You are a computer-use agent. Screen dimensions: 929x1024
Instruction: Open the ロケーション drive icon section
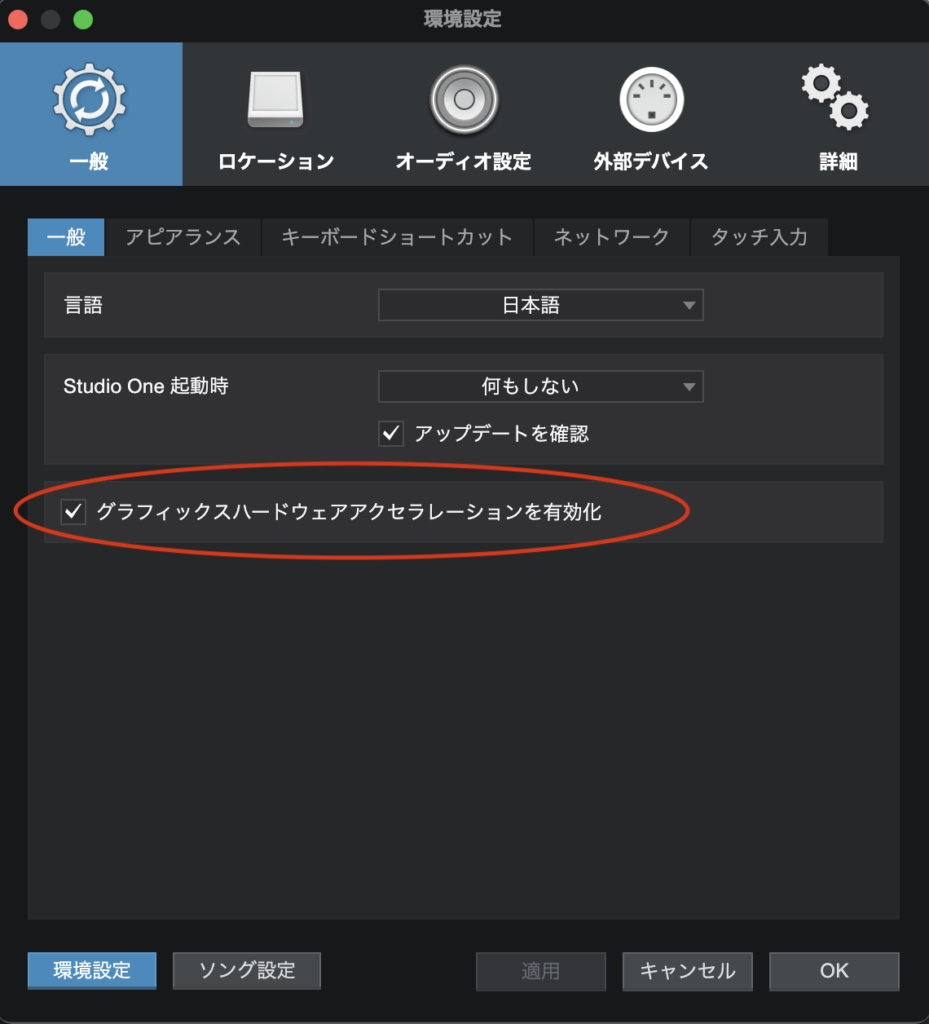coord(275,100)
